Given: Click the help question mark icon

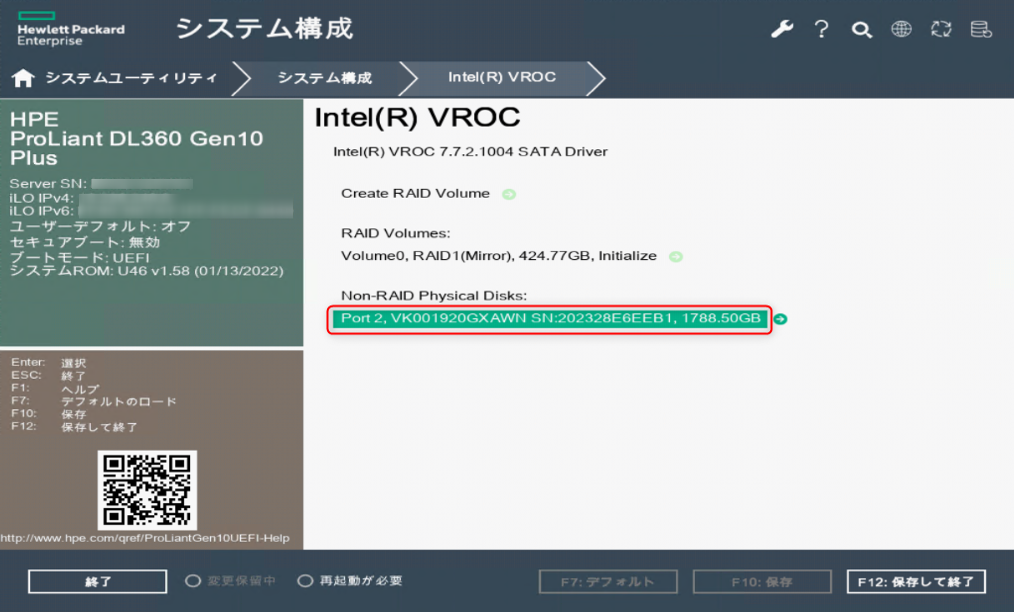Looking at the screenshot, I should pyautogui.click(x=821, y=29).
